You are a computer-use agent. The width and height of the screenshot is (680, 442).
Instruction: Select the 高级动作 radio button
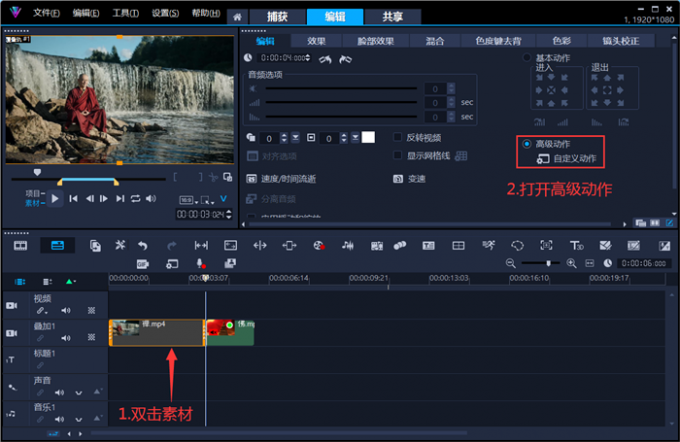(526, 144)
